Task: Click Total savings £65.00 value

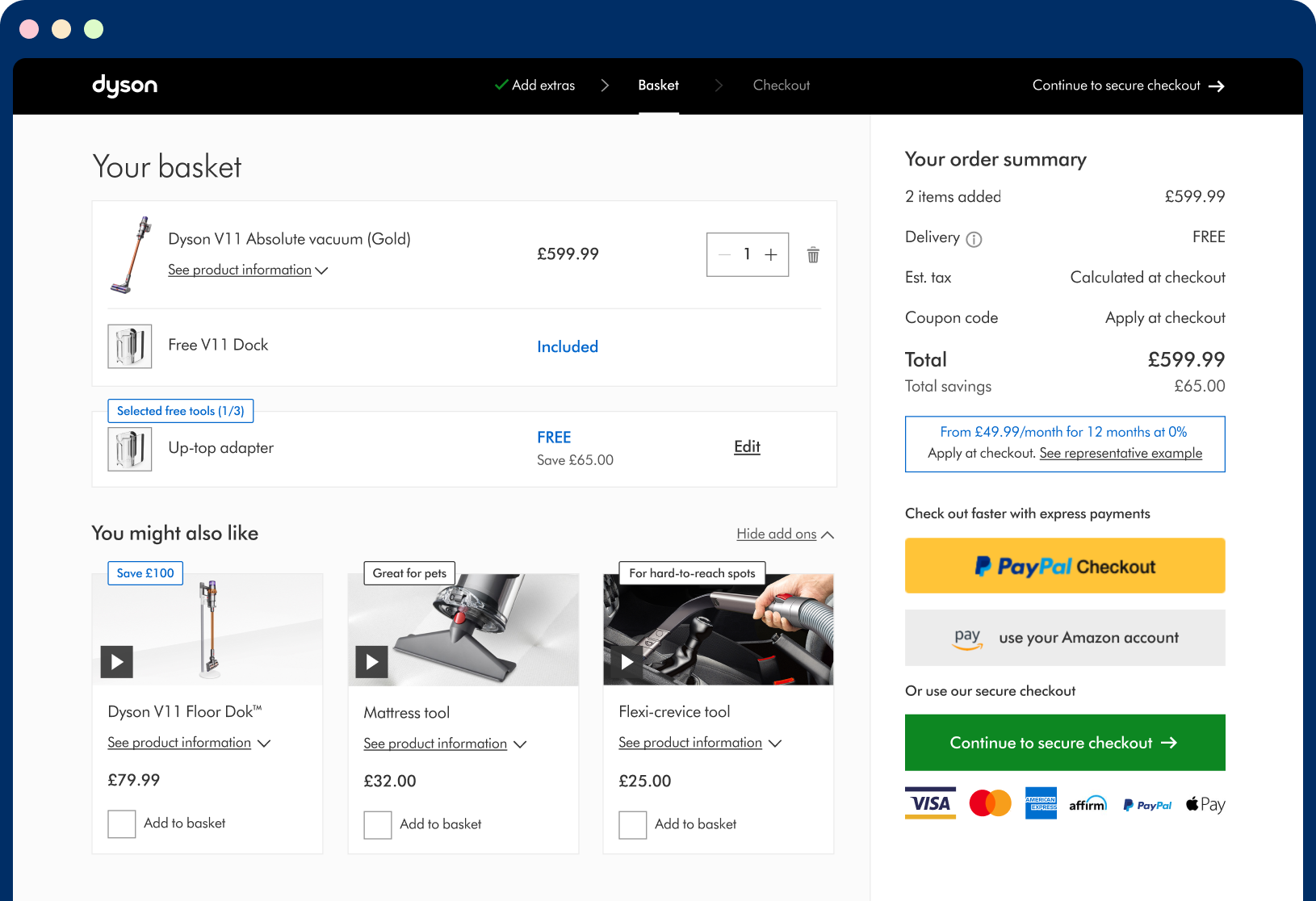Action: 1200,387
